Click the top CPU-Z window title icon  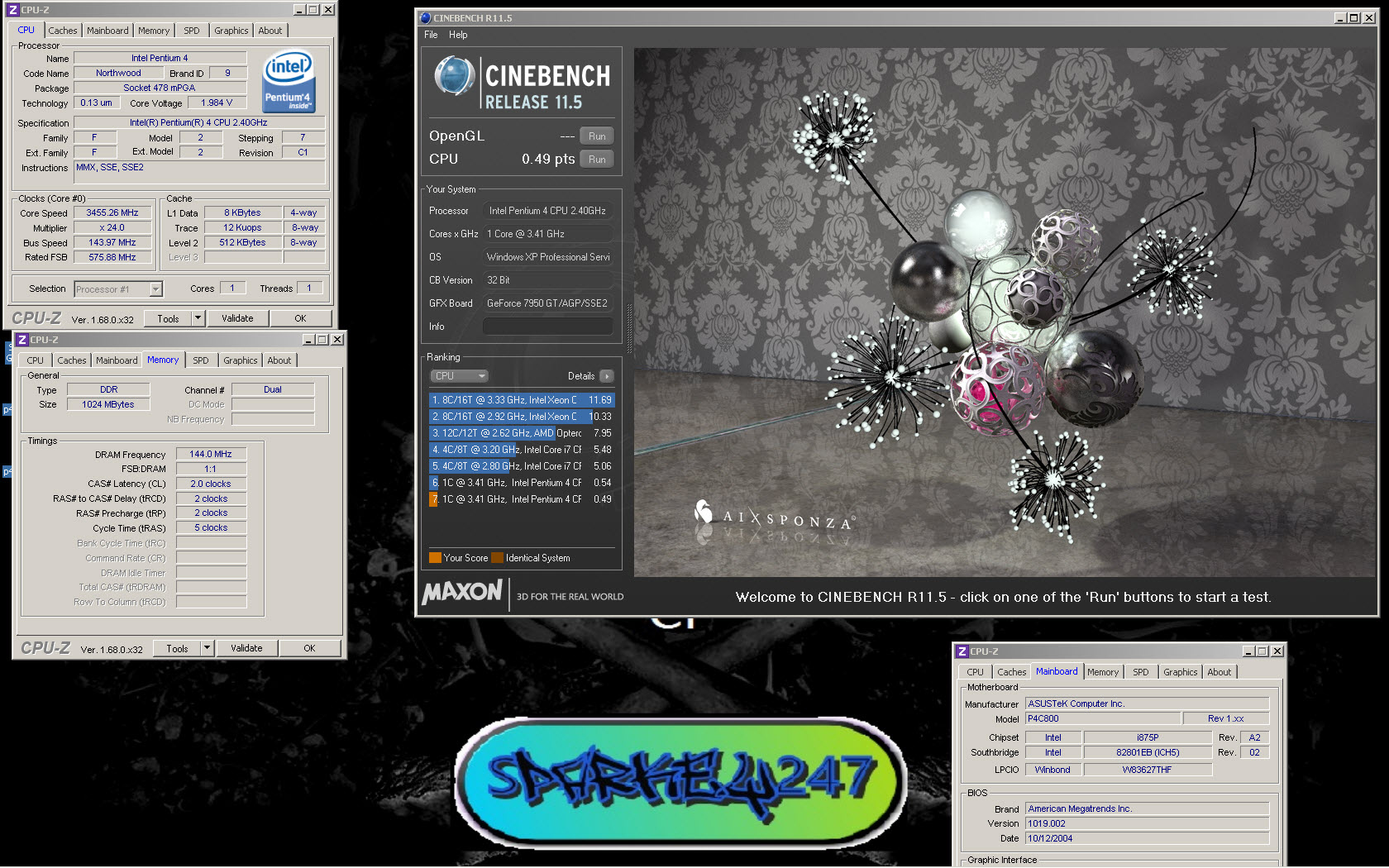pyautogui.click(x=12, y=10)
